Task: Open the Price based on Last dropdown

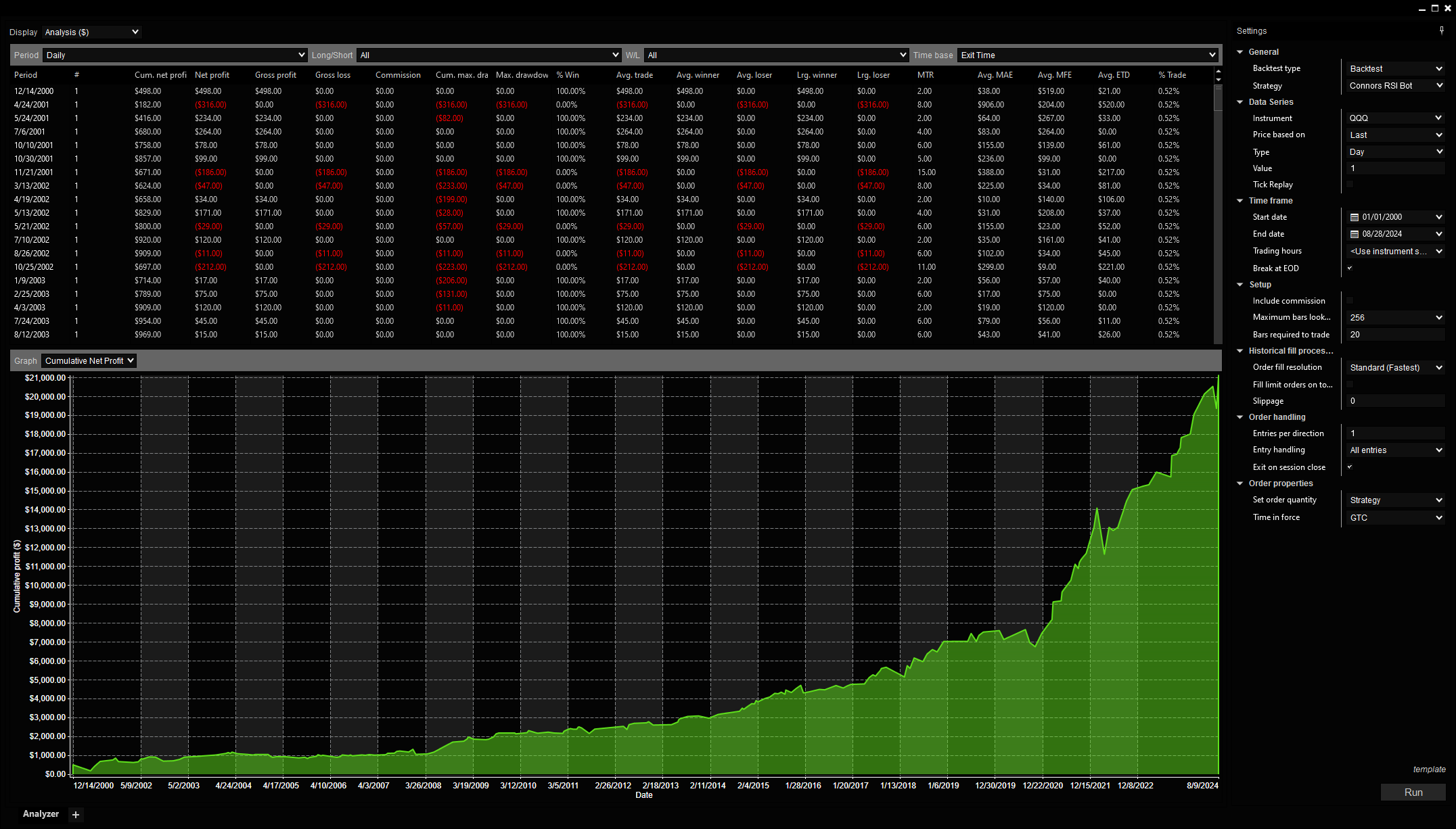Action: (1396, 135)
